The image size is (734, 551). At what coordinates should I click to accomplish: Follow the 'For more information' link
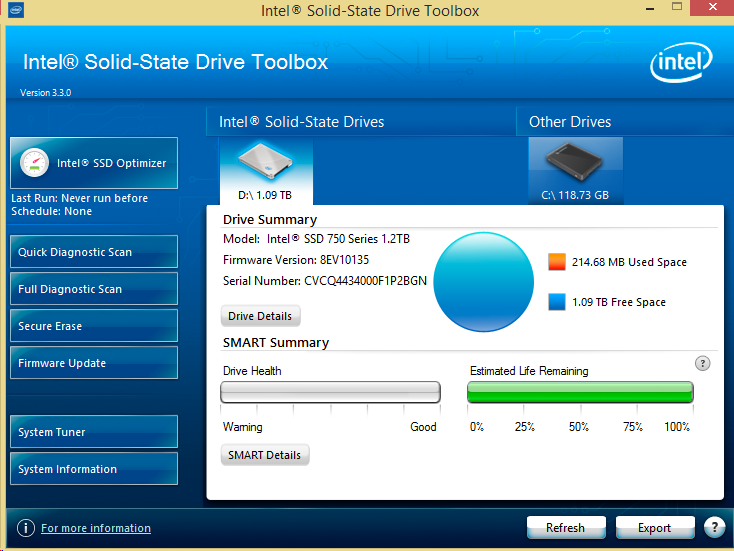pyautogui.click(x=96, y=528)
